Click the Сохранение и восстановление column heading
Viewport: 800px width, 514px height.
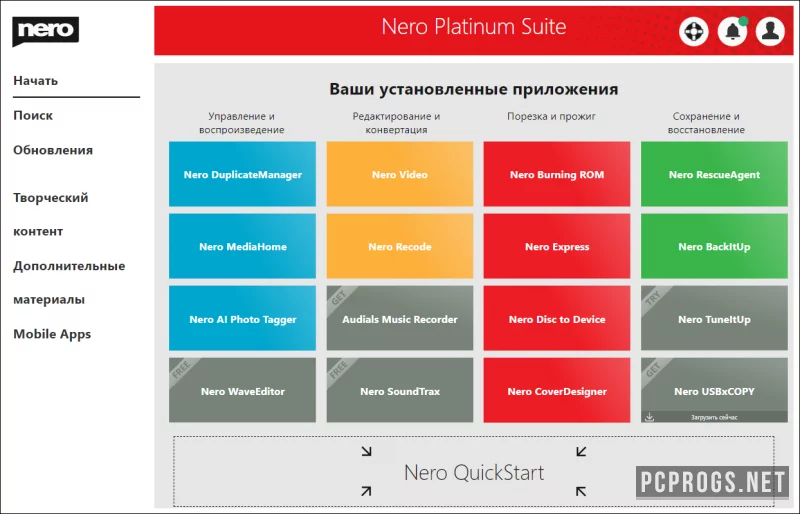[706, 123]
